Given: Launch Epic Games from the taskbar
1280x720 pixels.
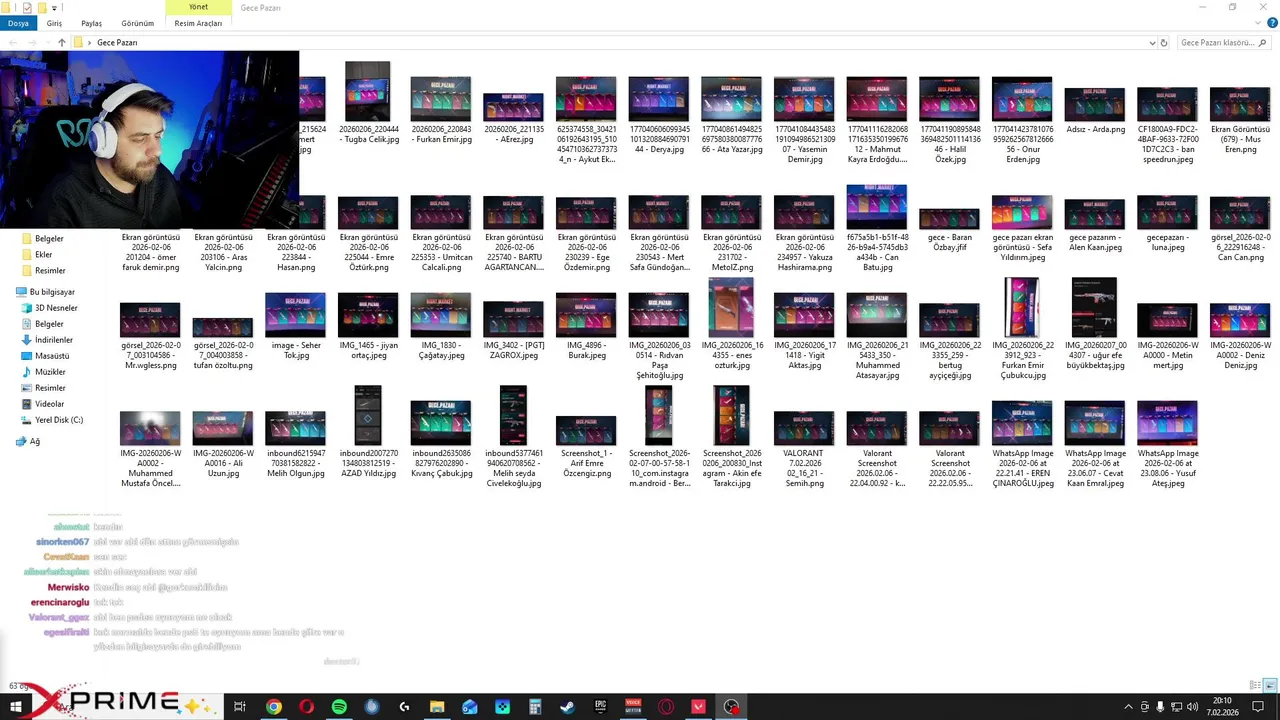Looking at the screenshot, I should click(600, 707).
